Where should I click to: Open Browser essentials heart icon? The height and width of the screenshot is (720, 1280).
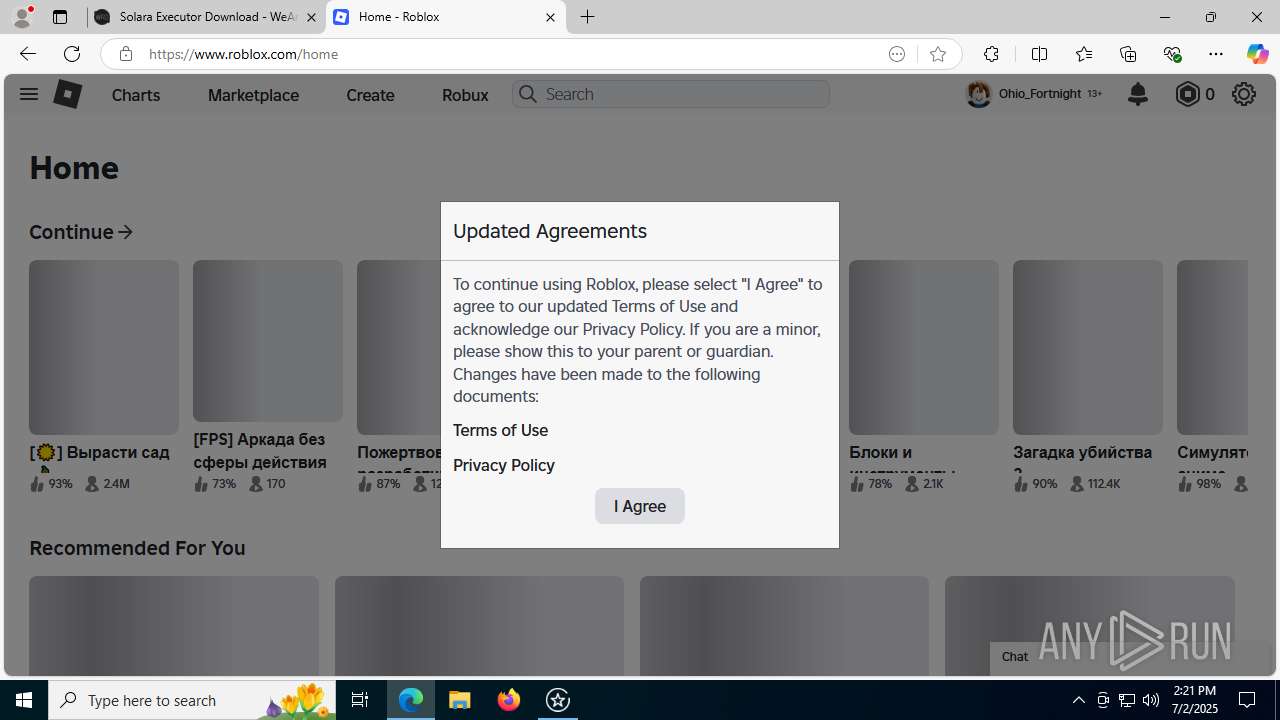pyautogui.click(x=1172, y=54)
